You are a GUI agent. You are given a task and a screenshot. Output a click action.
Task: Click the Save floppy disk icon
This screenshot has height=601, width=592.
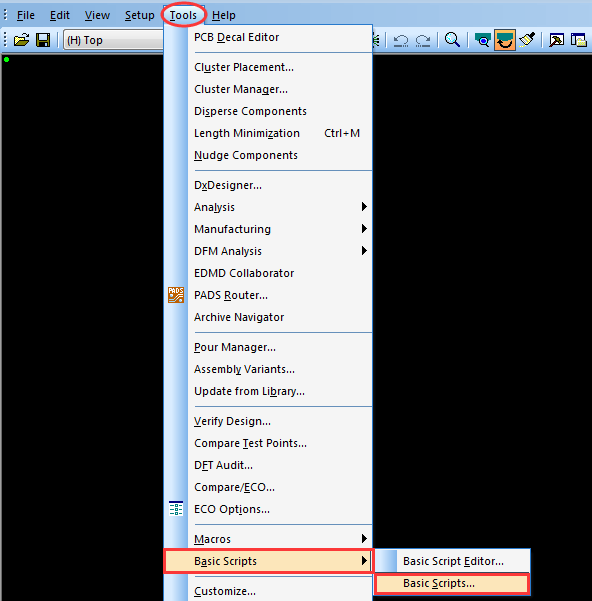click(x=43, y=40)
